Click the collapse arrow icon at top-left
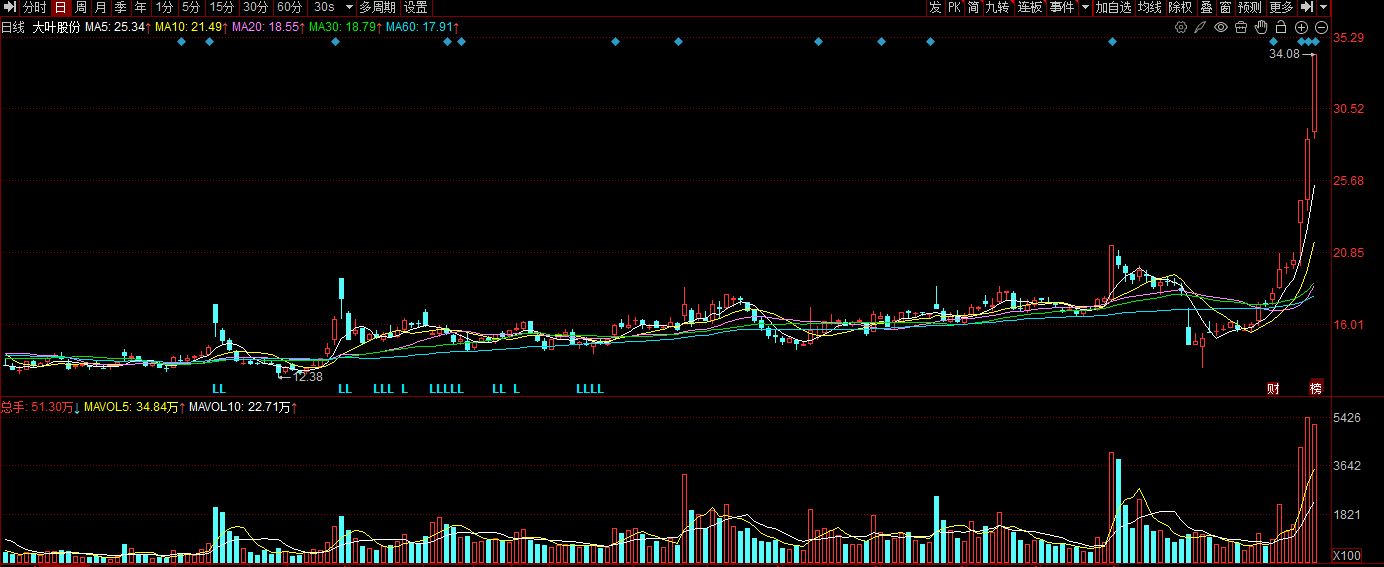This screenshot has height=567, width=1384. [9, 7]
